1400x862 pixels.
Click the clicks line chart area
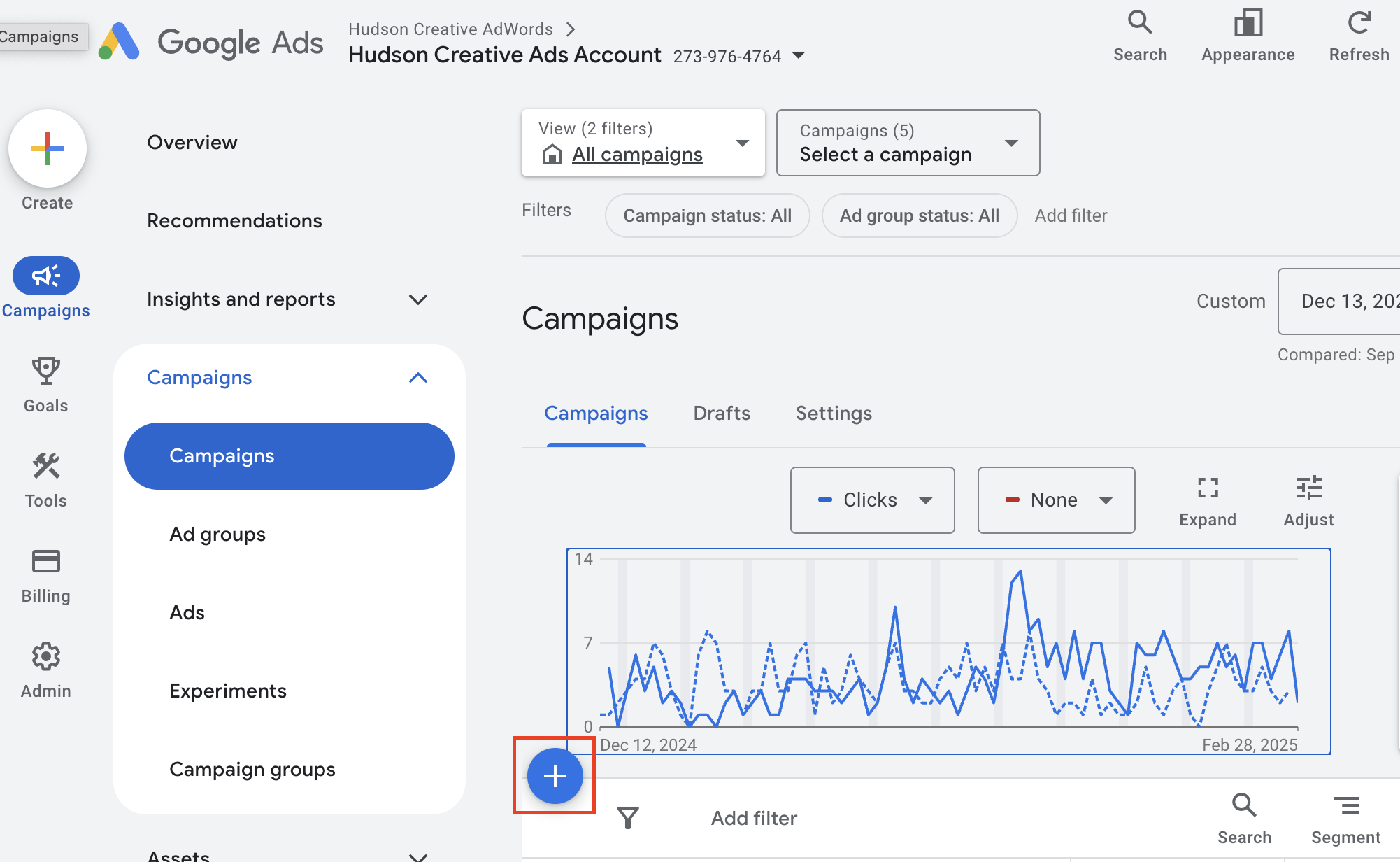tap(949, 651)
